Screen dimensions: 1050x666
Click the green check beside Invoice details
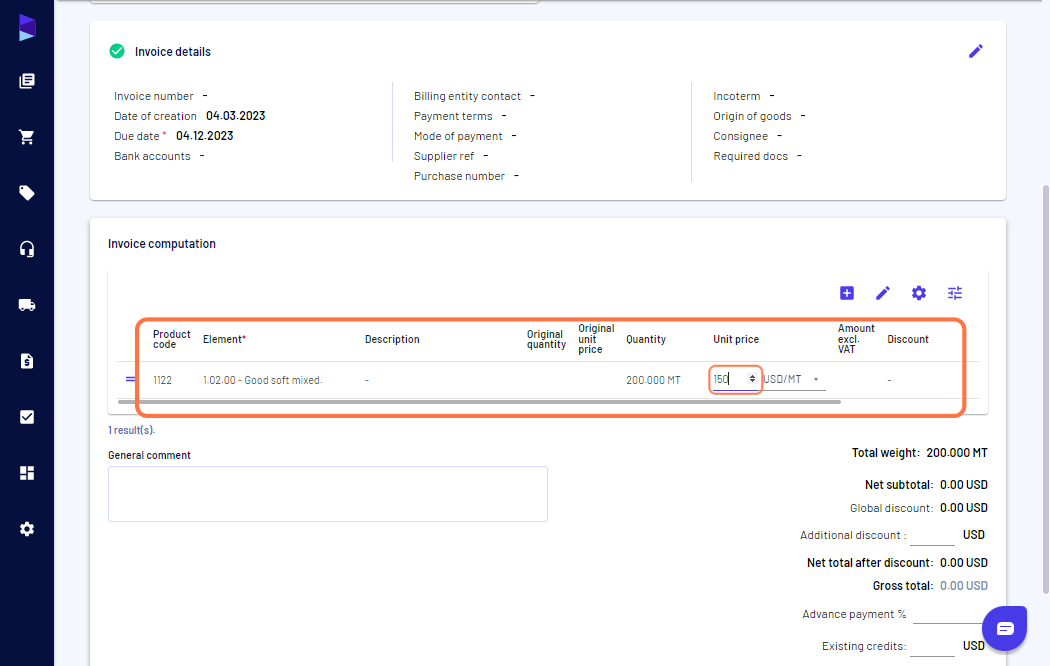[117, 52]
